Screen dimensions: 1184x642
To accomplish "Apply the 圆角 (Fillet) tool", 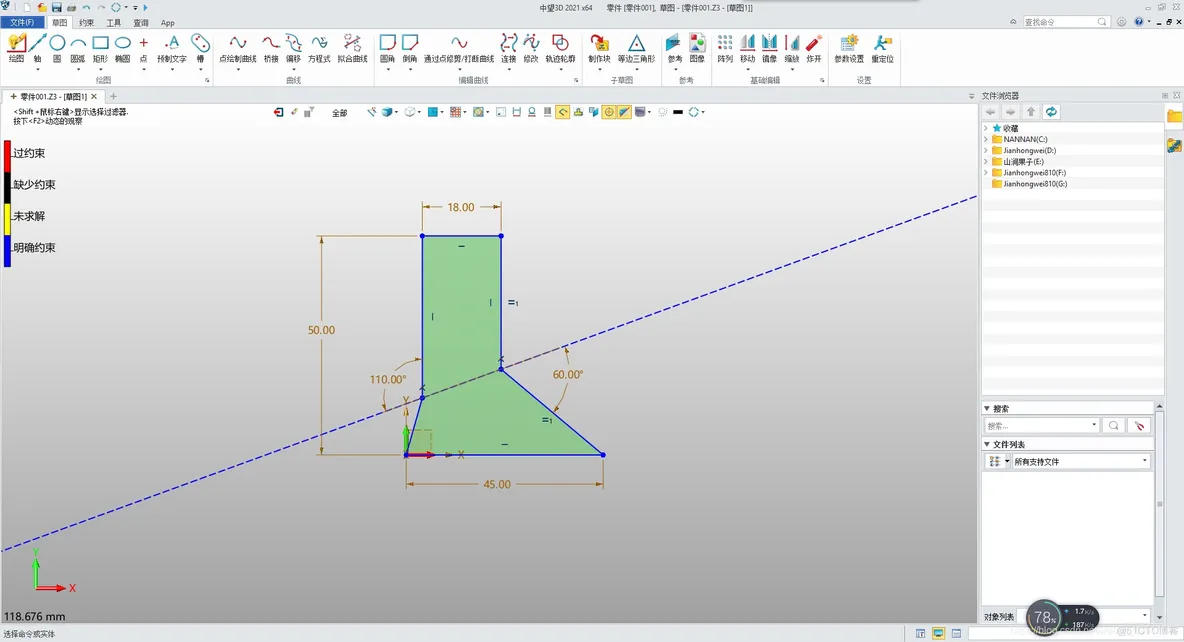I will click(x=387, y=48).
